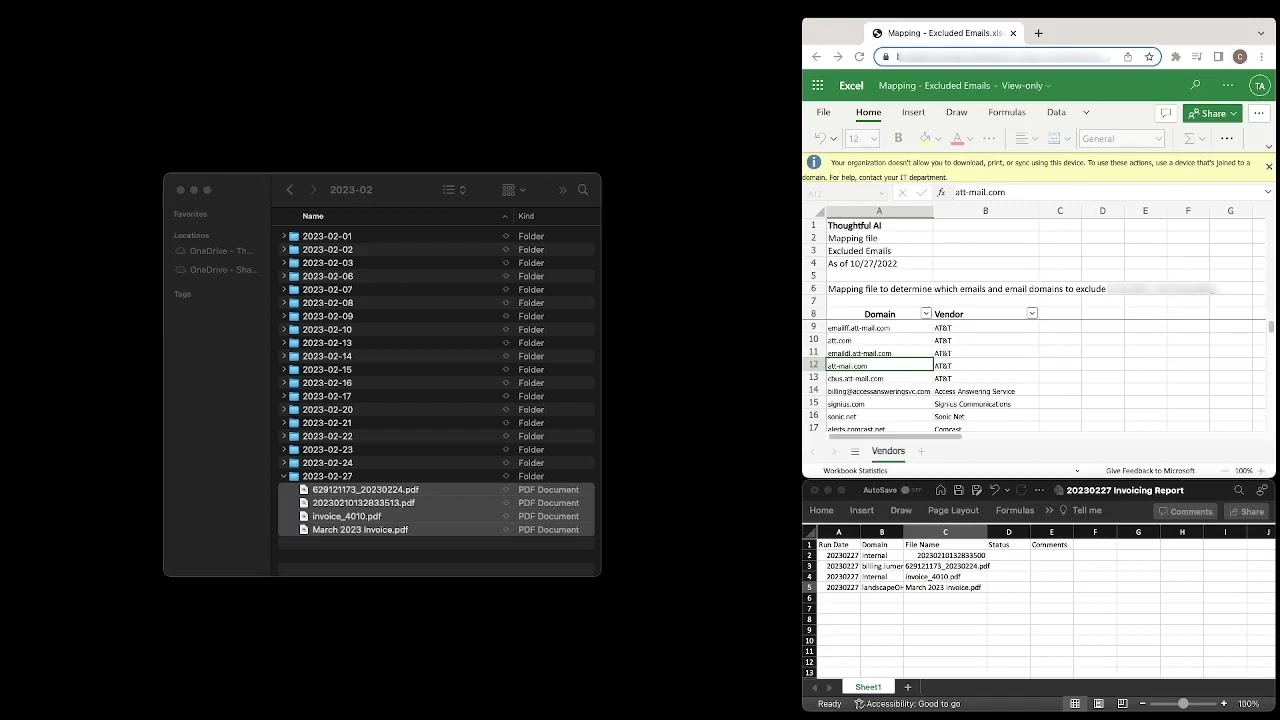
Task: Apply bold formatting in Excel online
Action: click(898, 138)
